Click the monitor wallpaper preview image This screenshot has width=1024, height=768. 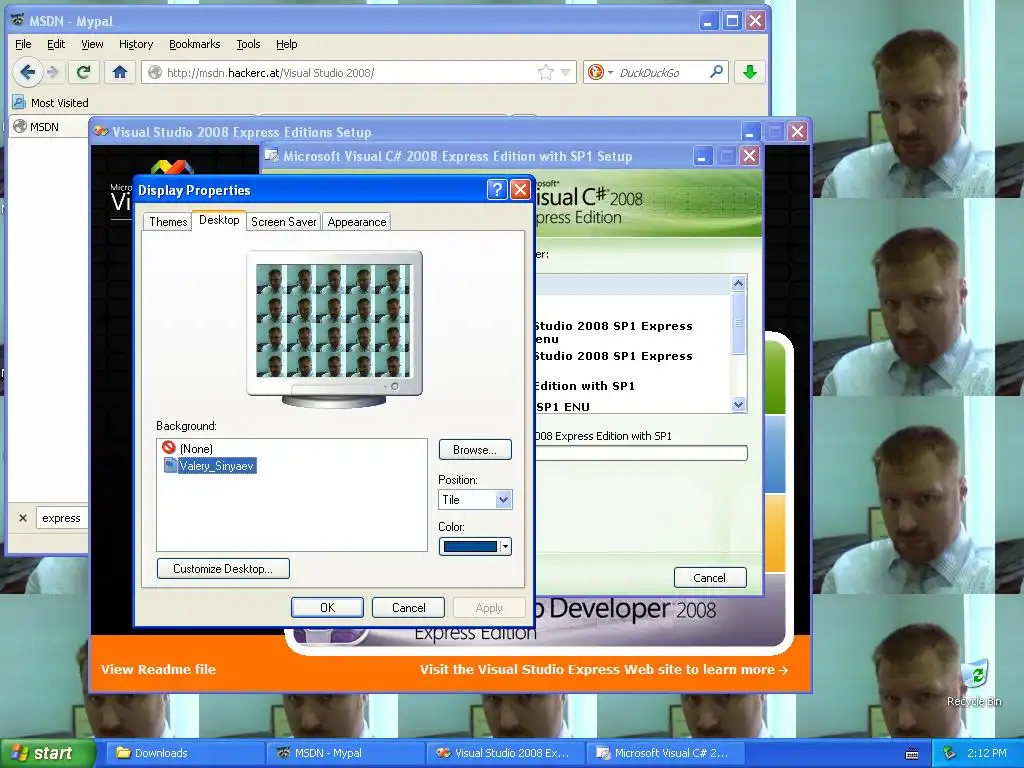tap(334, 321)
